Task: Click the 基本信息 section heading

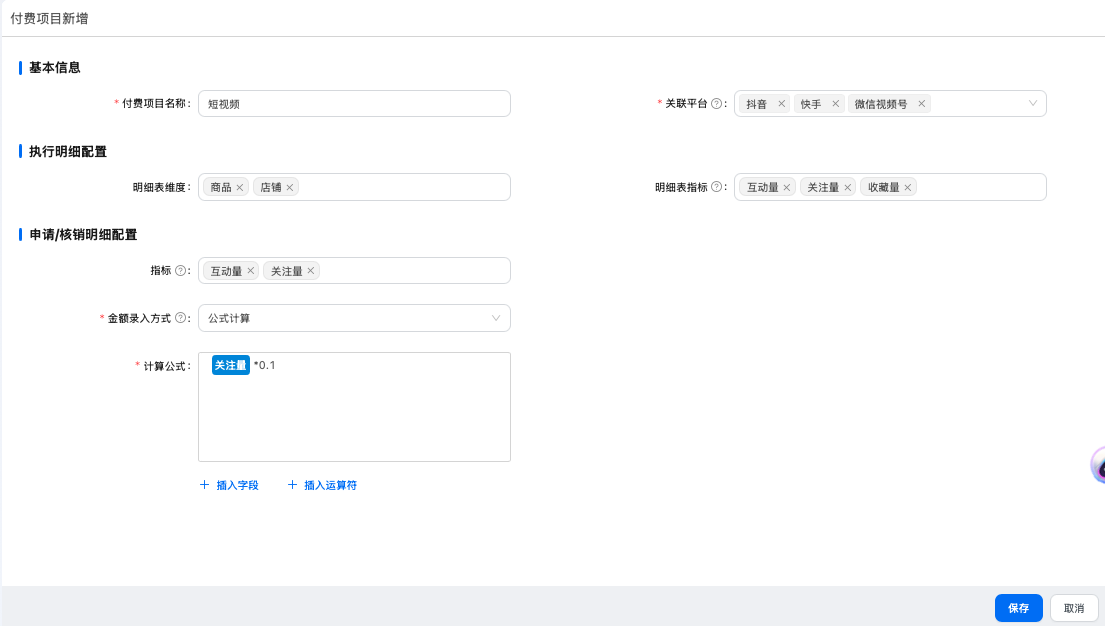Action: point(54,68)
